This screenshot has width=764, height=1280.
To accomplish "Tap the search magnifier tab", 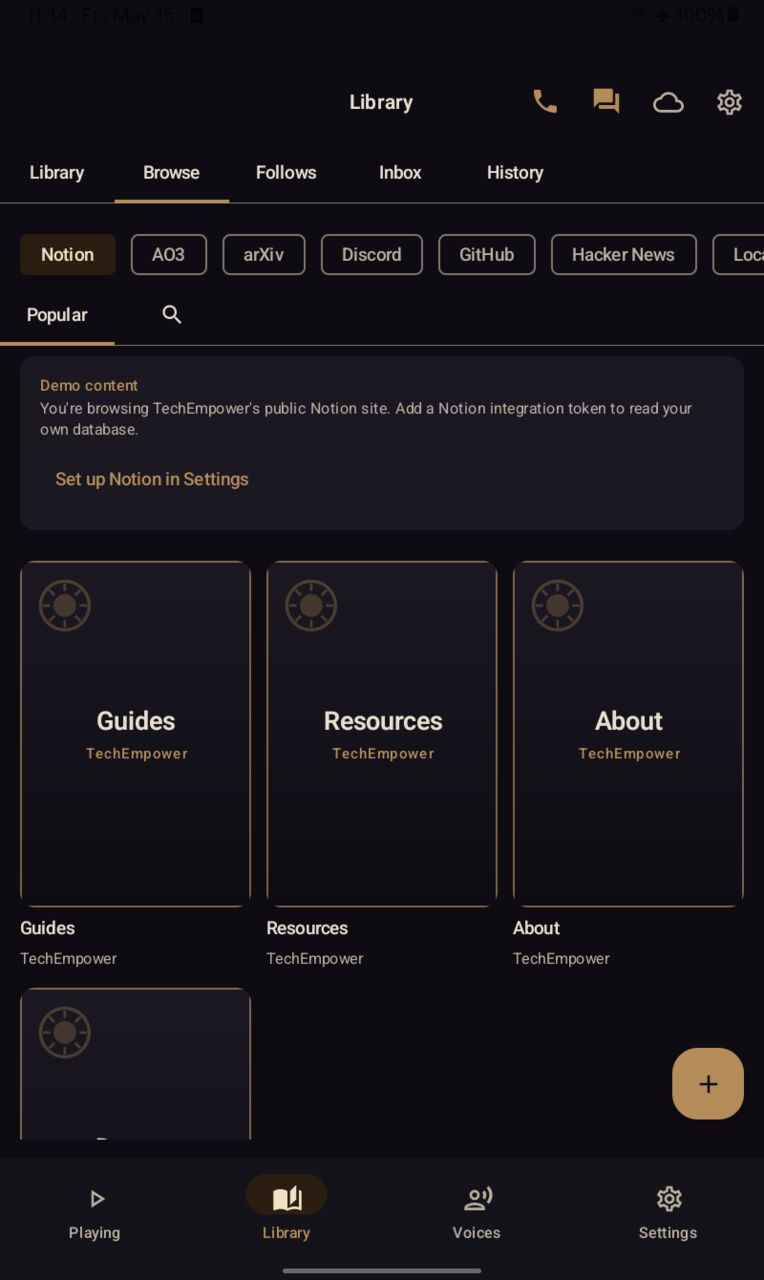I will click(x=172, y=315).
